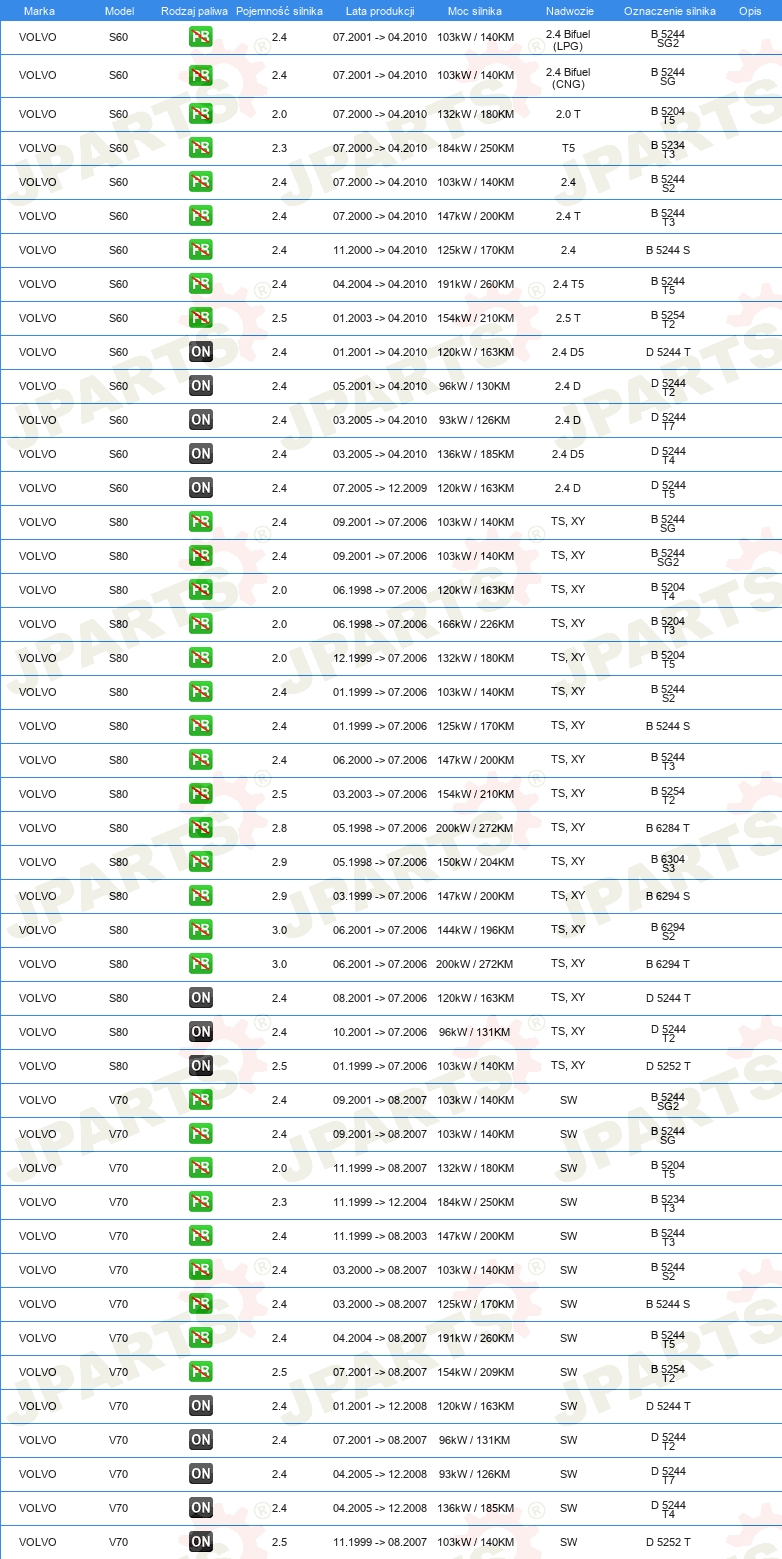Click the PB icon in the S60 2.5 T row
The width and height of the screenshot is (782, 1559).
click(x=201, y=318)
